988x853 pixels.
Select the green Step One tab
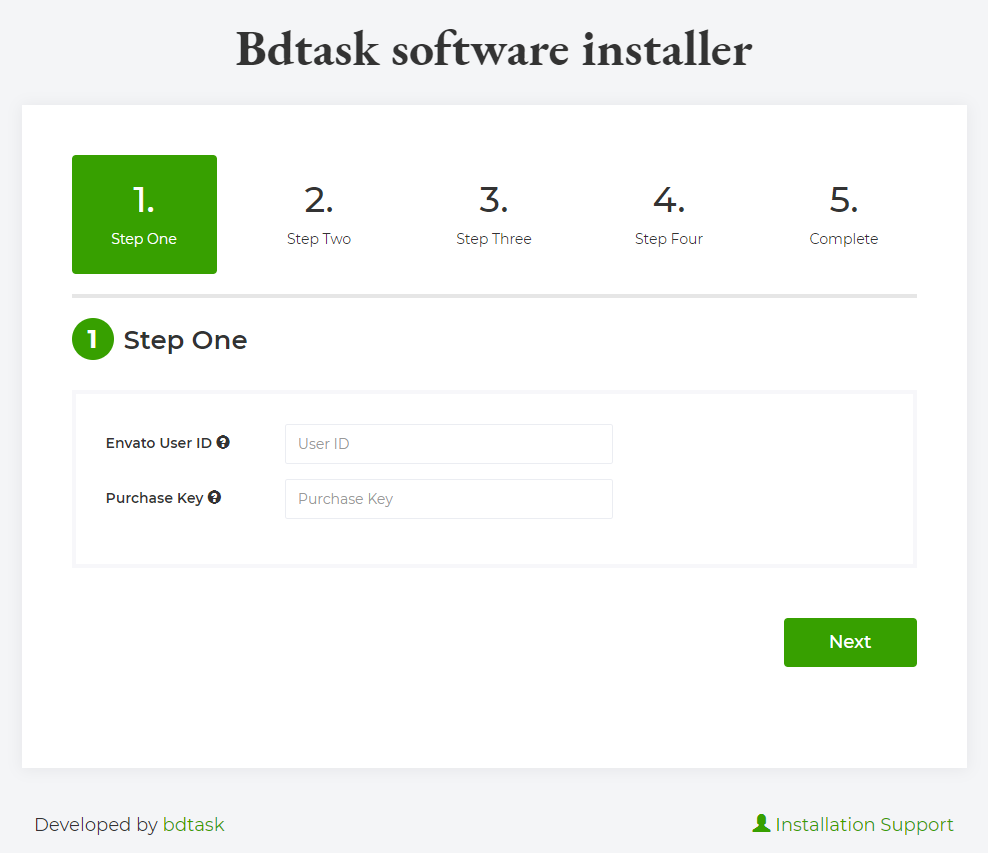(x=144, y=214)
